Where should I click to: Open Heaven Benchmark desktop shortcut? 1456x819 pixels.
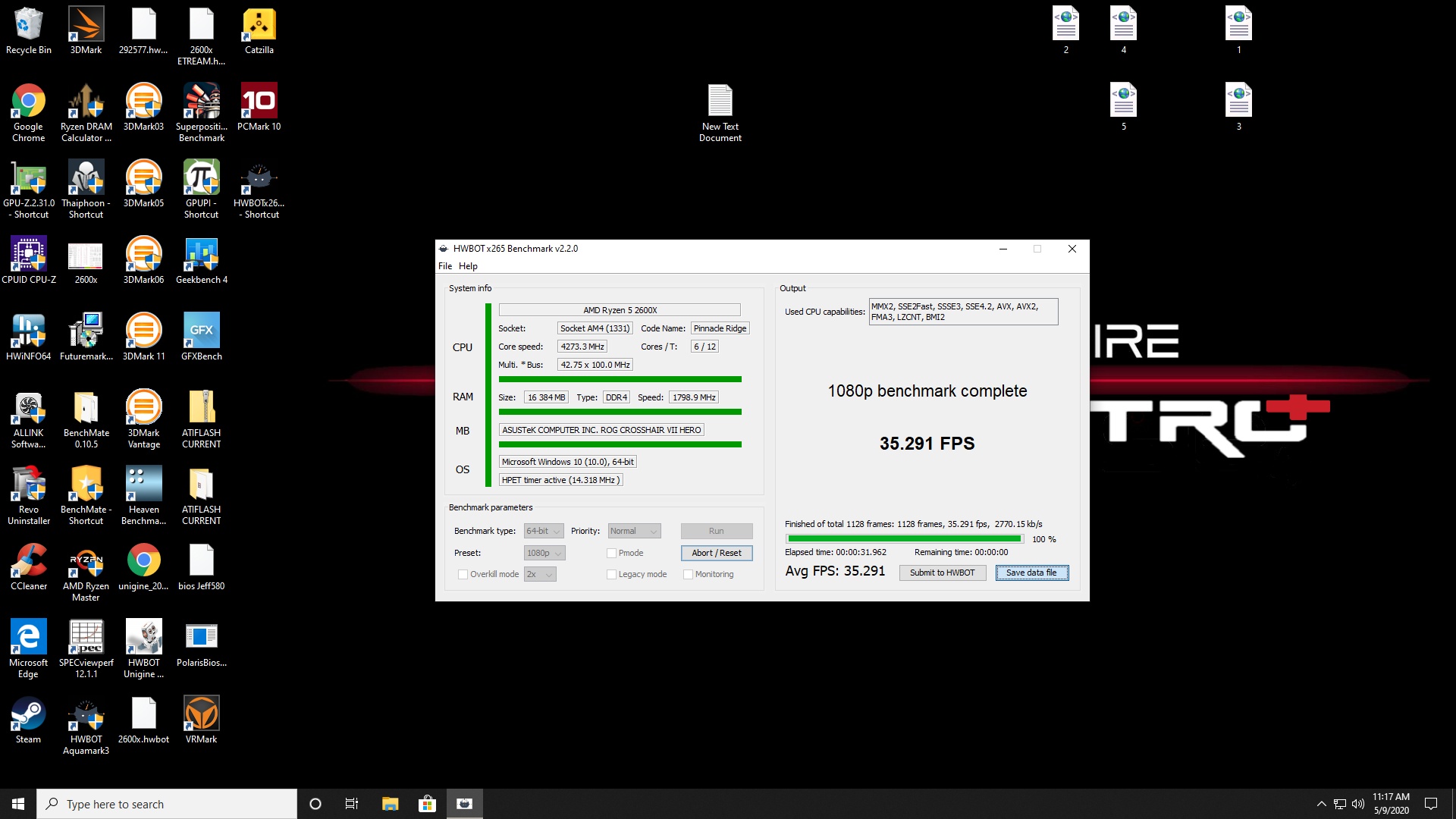(143, 496)
